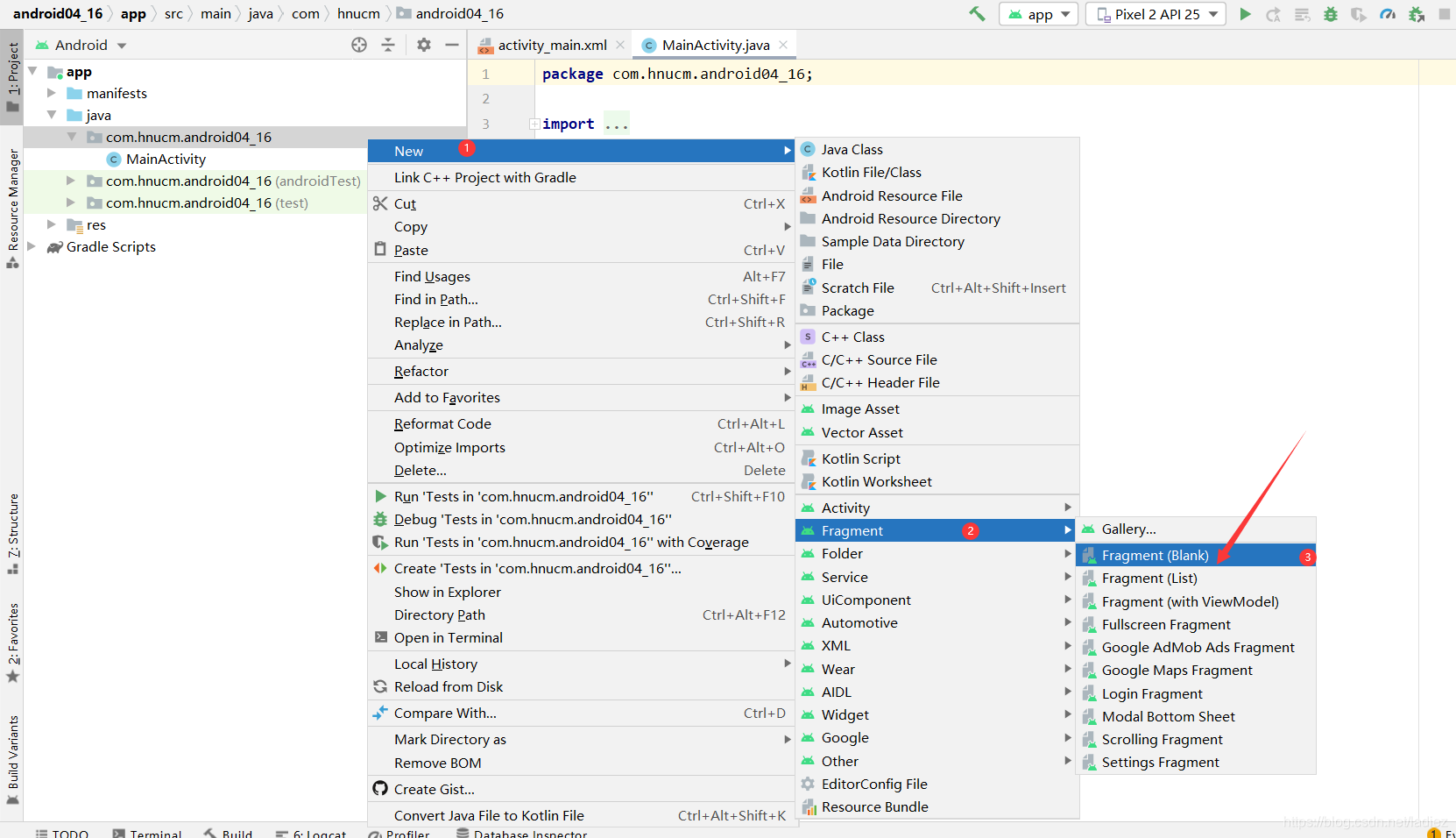The height and width of the screenshot is (838, 1456).
Task: Expand the manifests folder
Action: pos(51,93)
